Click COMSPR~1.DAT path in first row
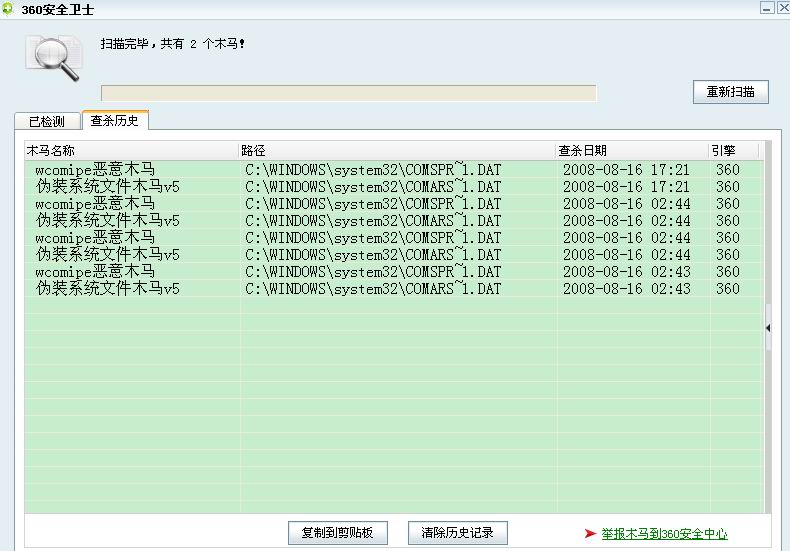 point(373,170)
